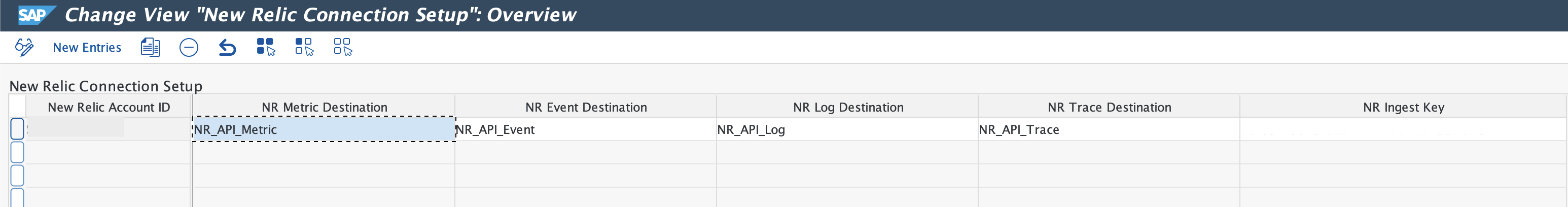The width and height of the screenshot is (1568, 207).
Task: Click the SAP logo
Action: (33, 15)
